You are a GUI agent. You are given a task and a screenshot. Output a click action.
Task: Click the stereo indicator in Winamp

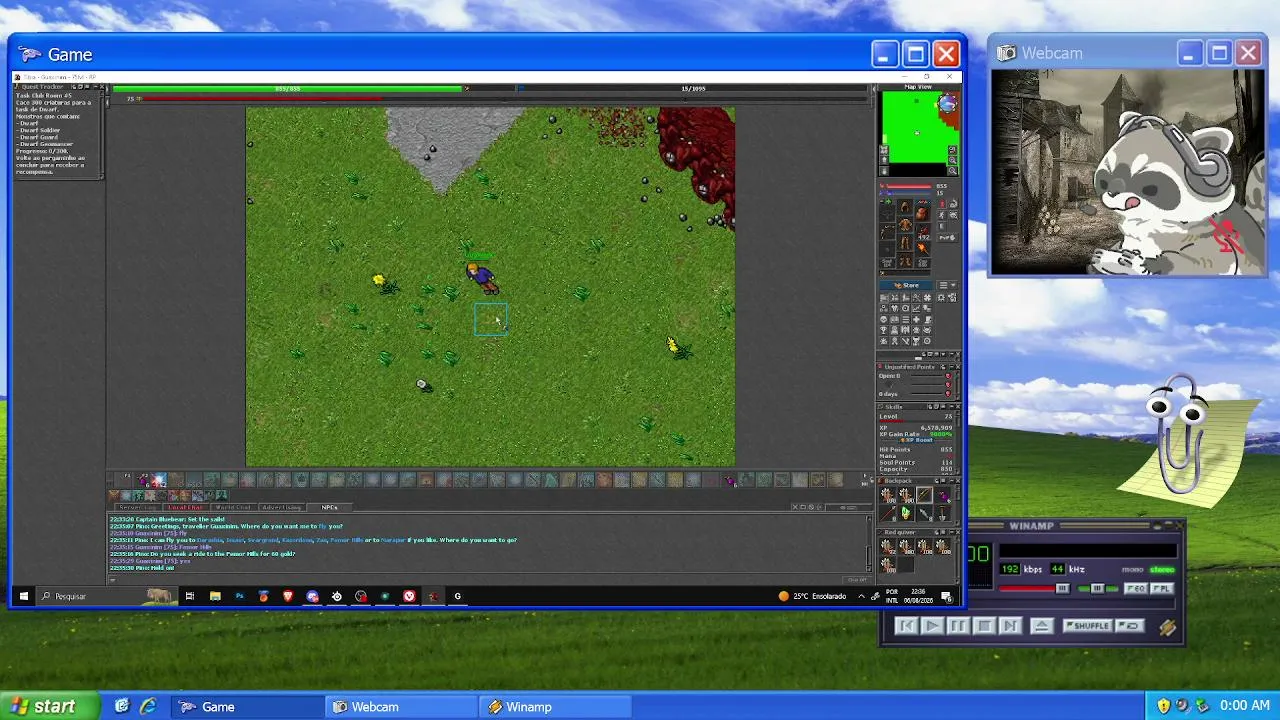(1162, 569)
